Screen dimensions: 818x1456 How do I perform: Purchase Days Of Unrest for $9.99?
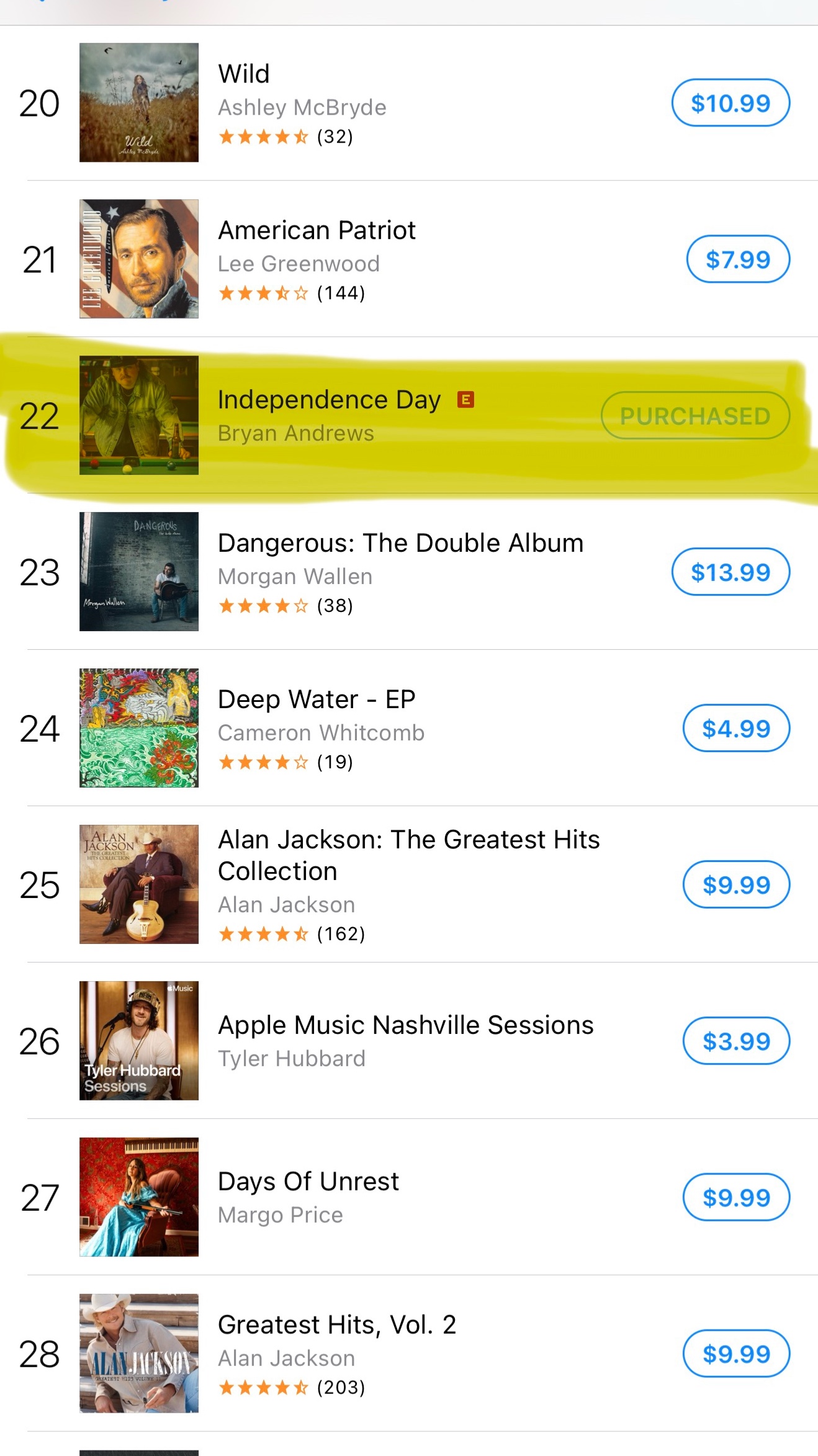736,1197
